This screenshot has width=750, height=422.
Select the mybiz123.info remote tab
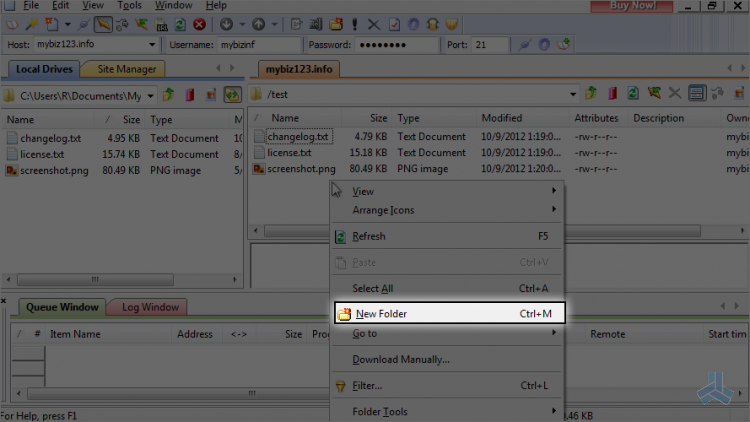point(299,69)
